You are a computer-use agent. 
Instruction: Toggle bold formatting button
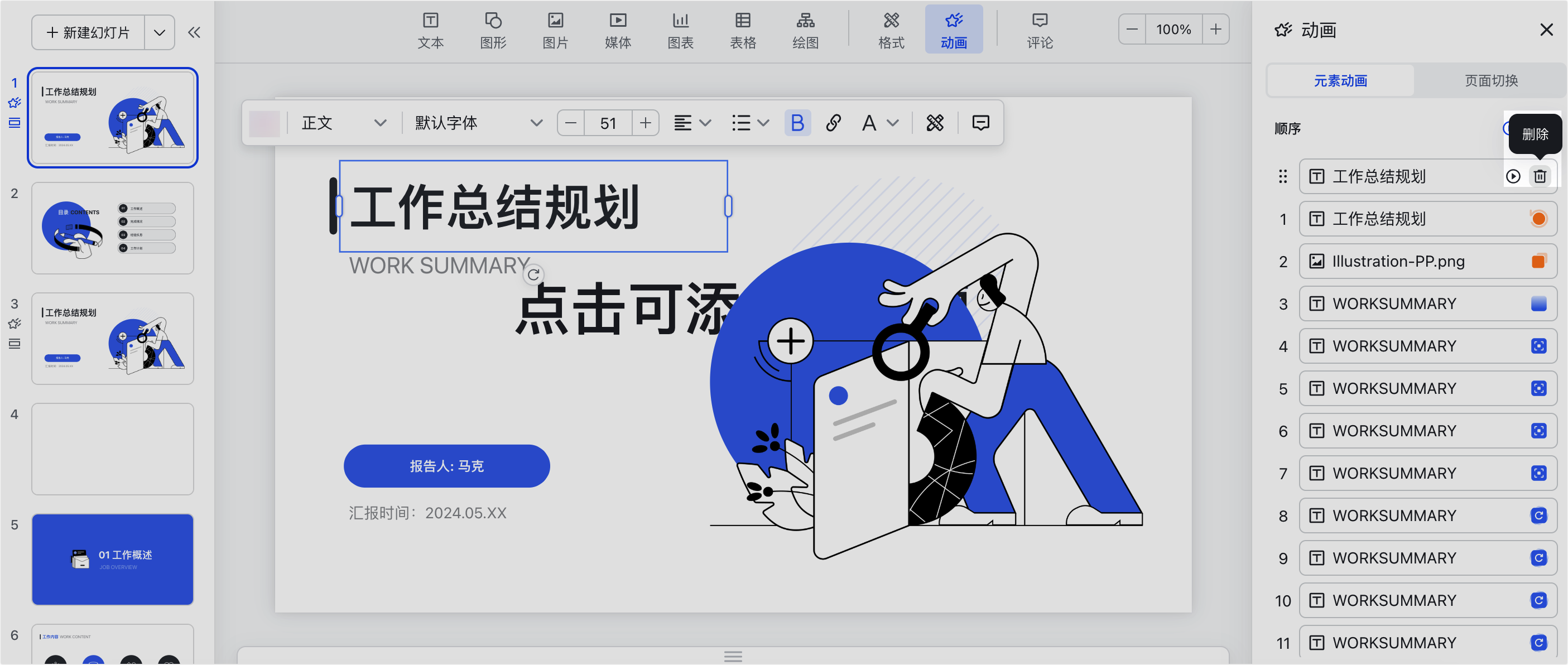[797, 123]
